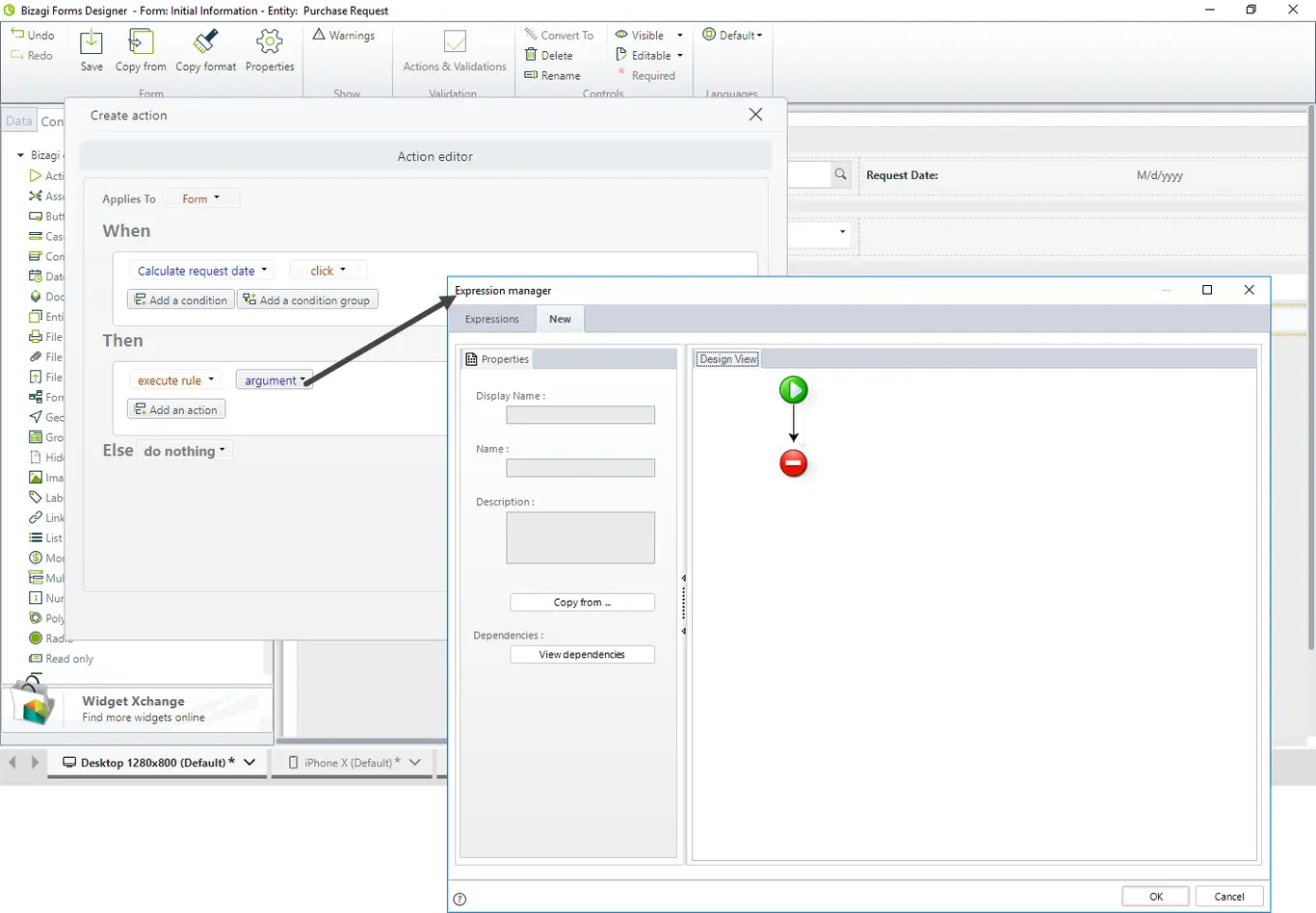Click the View dependencies button
The width and height of the screenshot is (1316, 913).
coord(582,654)
